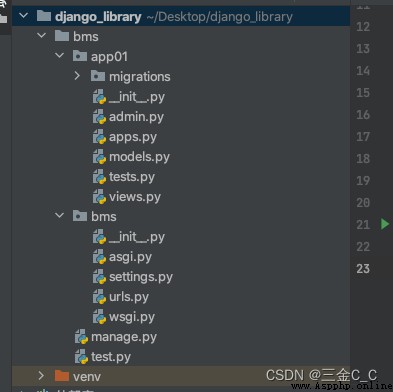Click line number 23 in gutter
Screen dimensions: 393x392
(x=363, y=269)
